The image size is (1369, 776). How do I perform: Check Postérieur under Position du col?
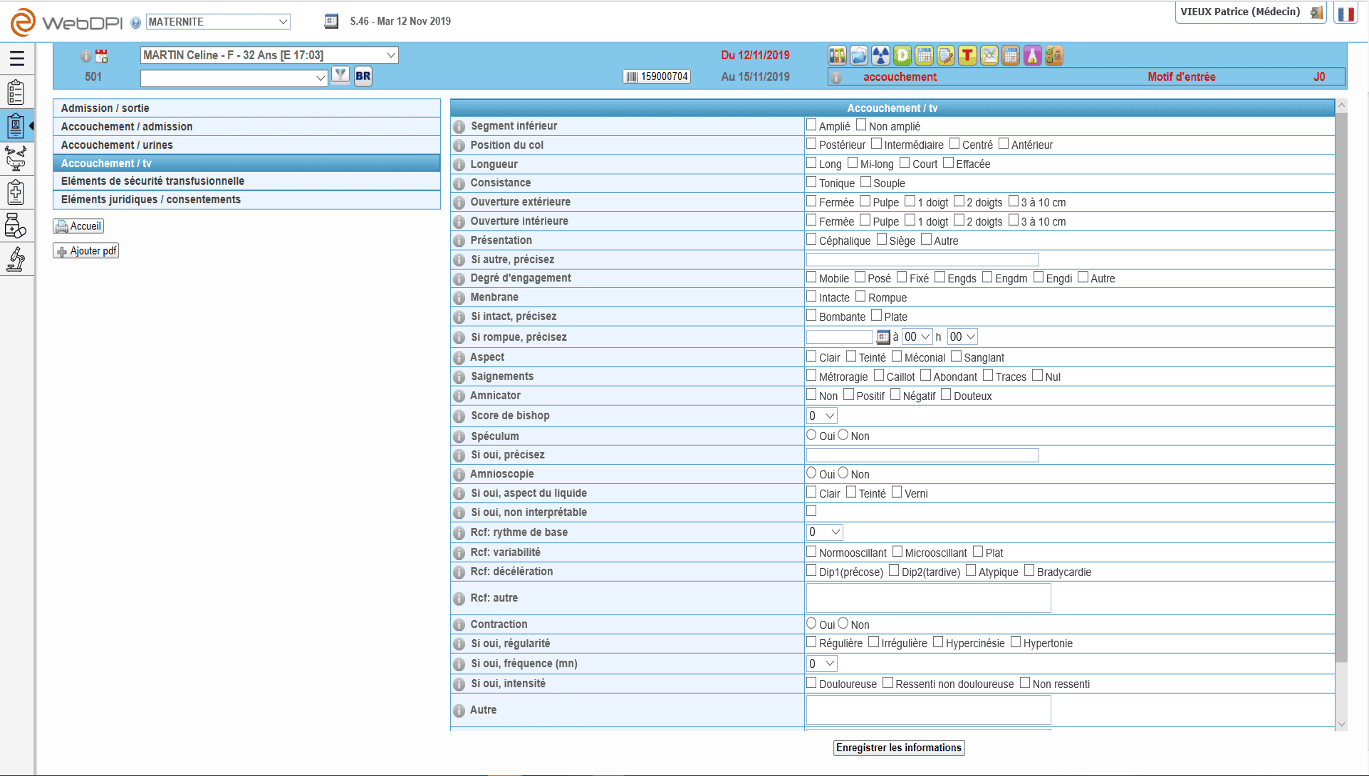point(811,145)
